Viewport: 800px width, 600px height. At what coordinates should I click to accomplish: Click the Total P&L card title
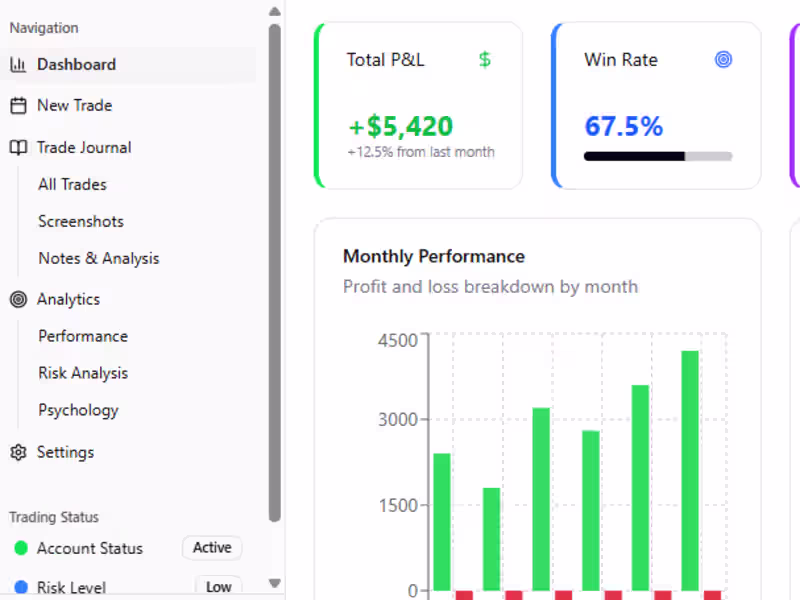coord(385,60)
